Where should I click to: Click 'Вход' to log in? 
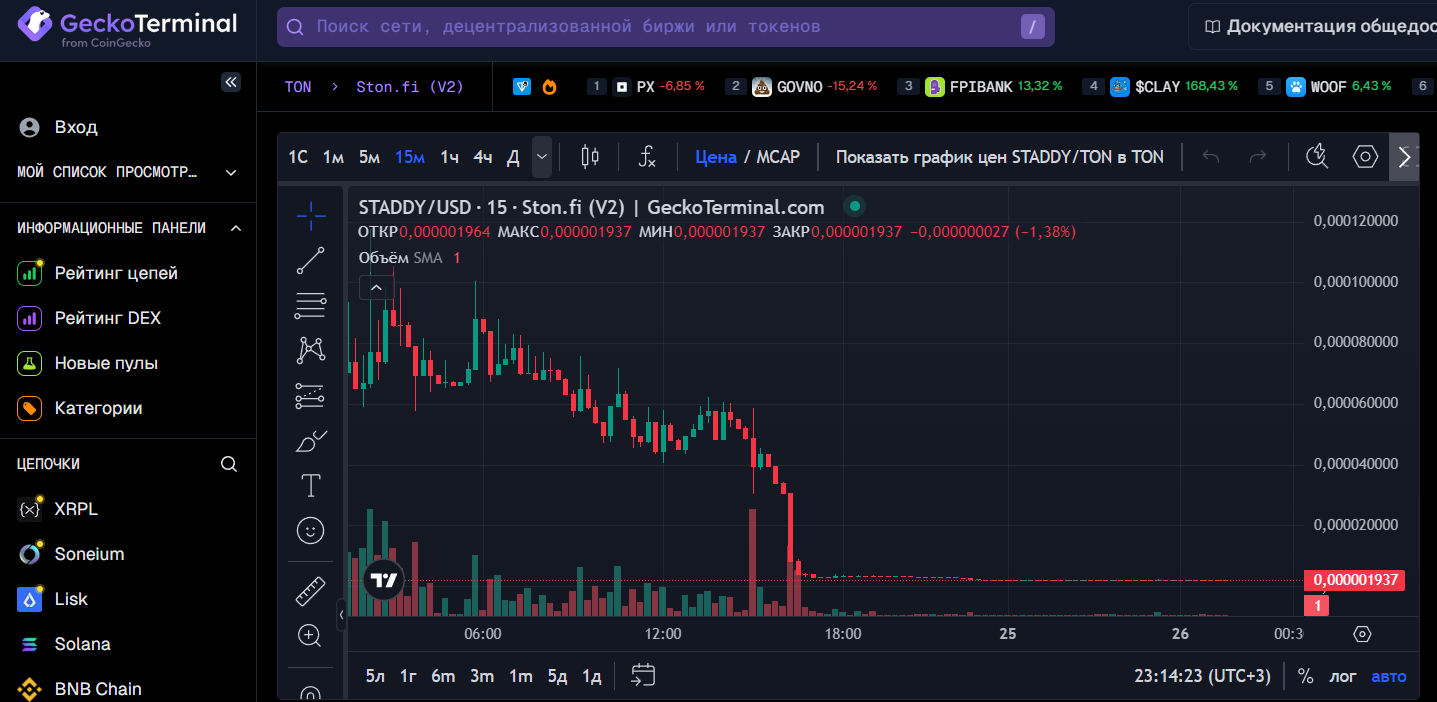coord(76,127)
